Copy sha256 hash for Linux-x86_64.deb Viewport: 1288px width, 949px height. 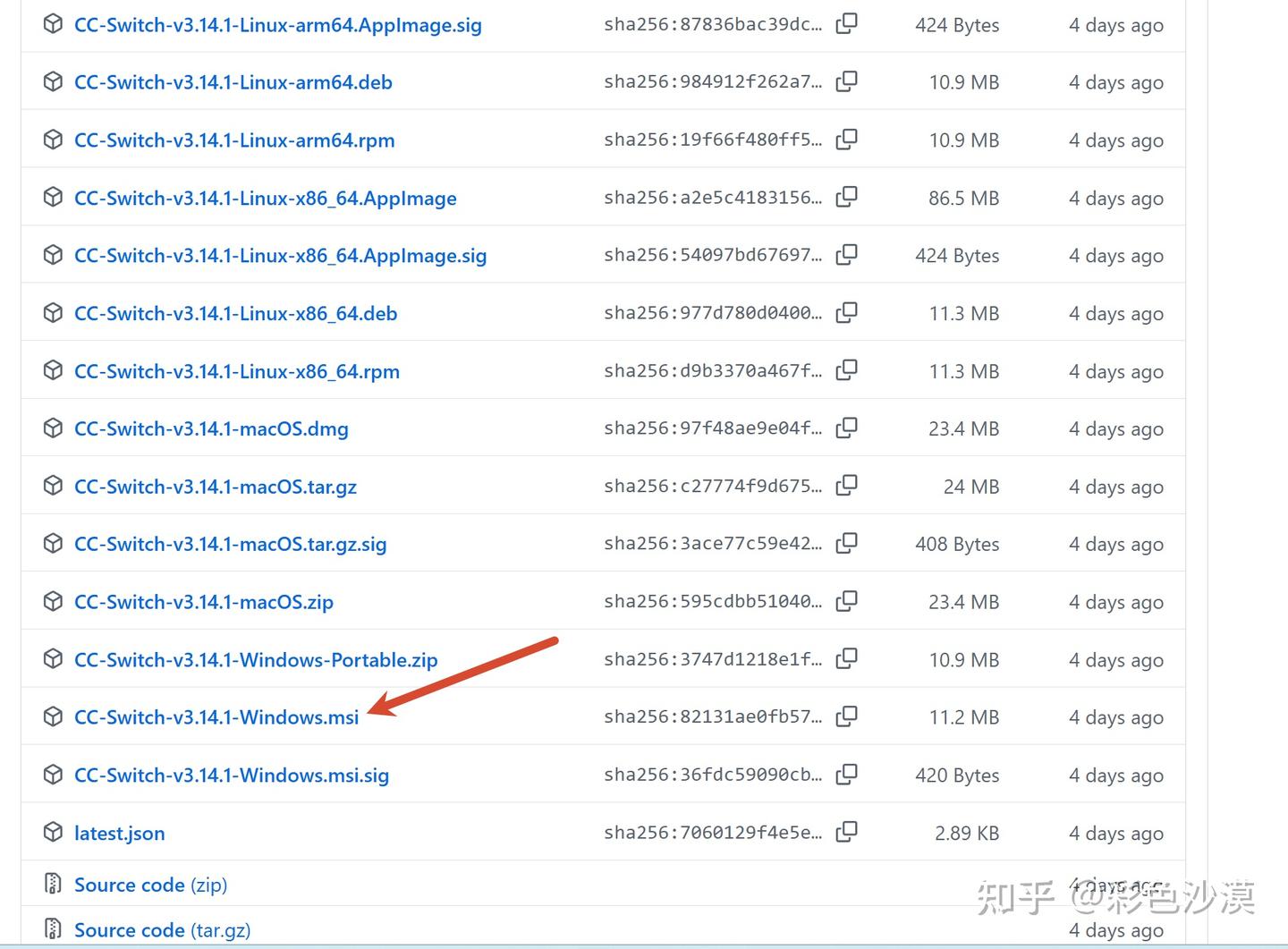pos(846,312)
